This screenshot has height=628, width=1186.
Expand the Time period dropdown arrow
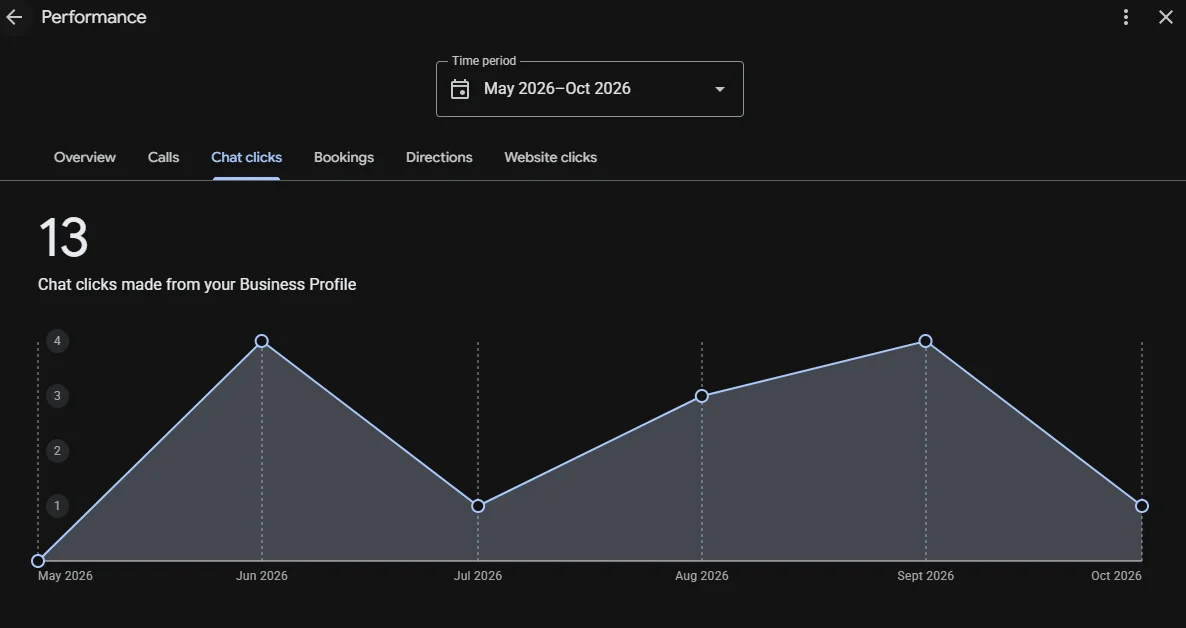[x=720, y=89]
